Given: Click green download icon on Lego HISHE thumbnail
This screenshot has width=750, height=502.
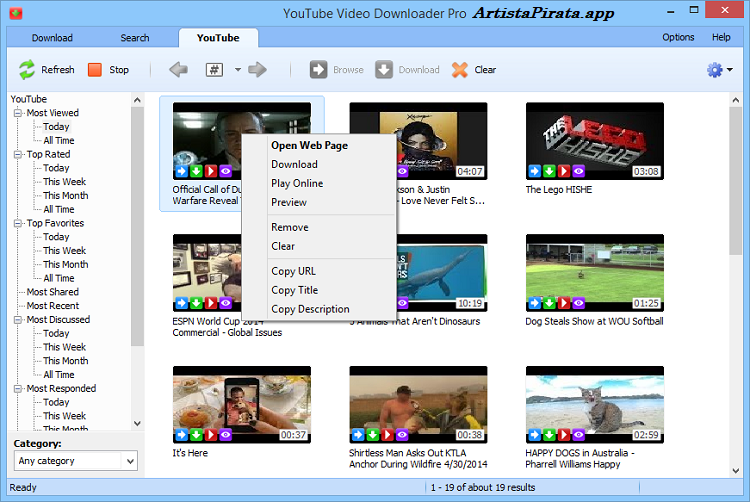Looking at the screenshot, I should [549, 171].
